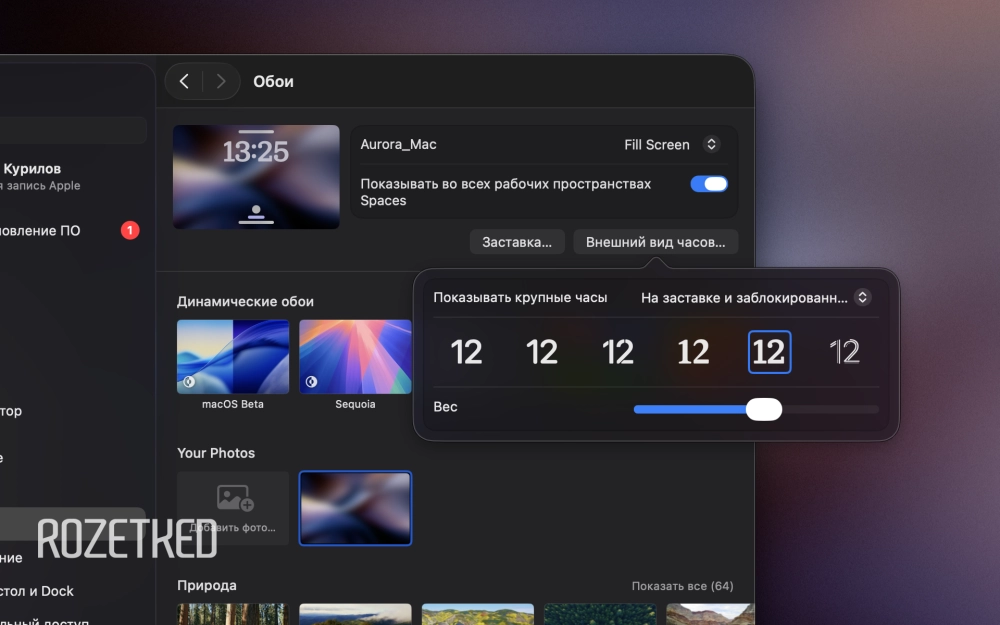Viewport: 1000px width, 625px height.
Task: Select the first clock font style
Action: [466, 352]
